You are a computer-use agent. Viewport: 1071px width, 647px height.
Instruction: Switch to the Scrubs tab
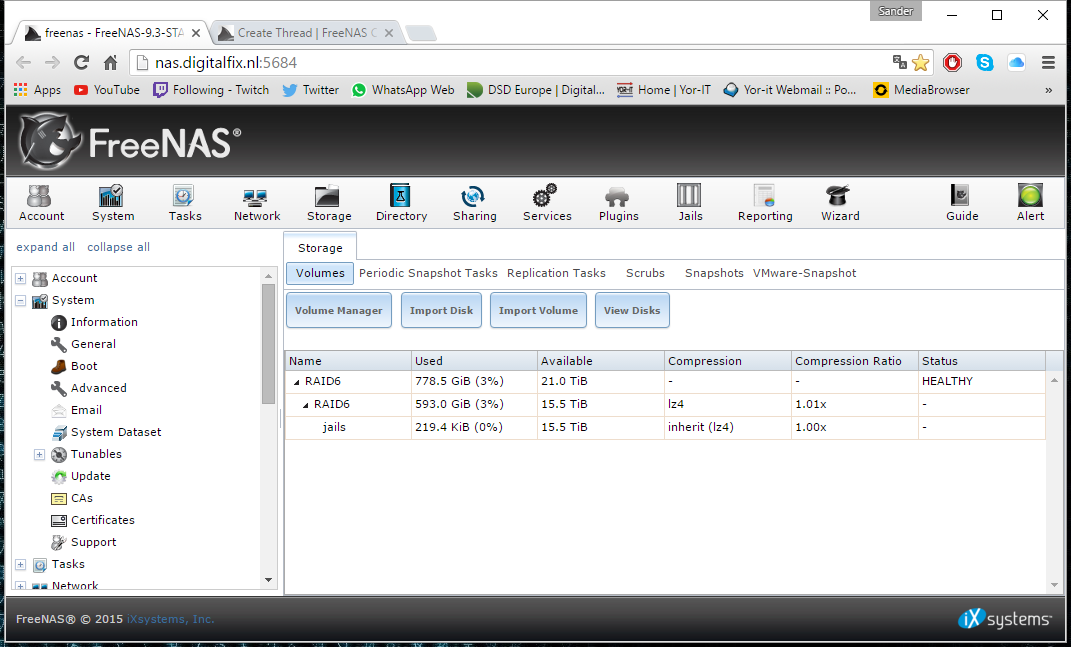pyautogui.click(x=645, y=273)
